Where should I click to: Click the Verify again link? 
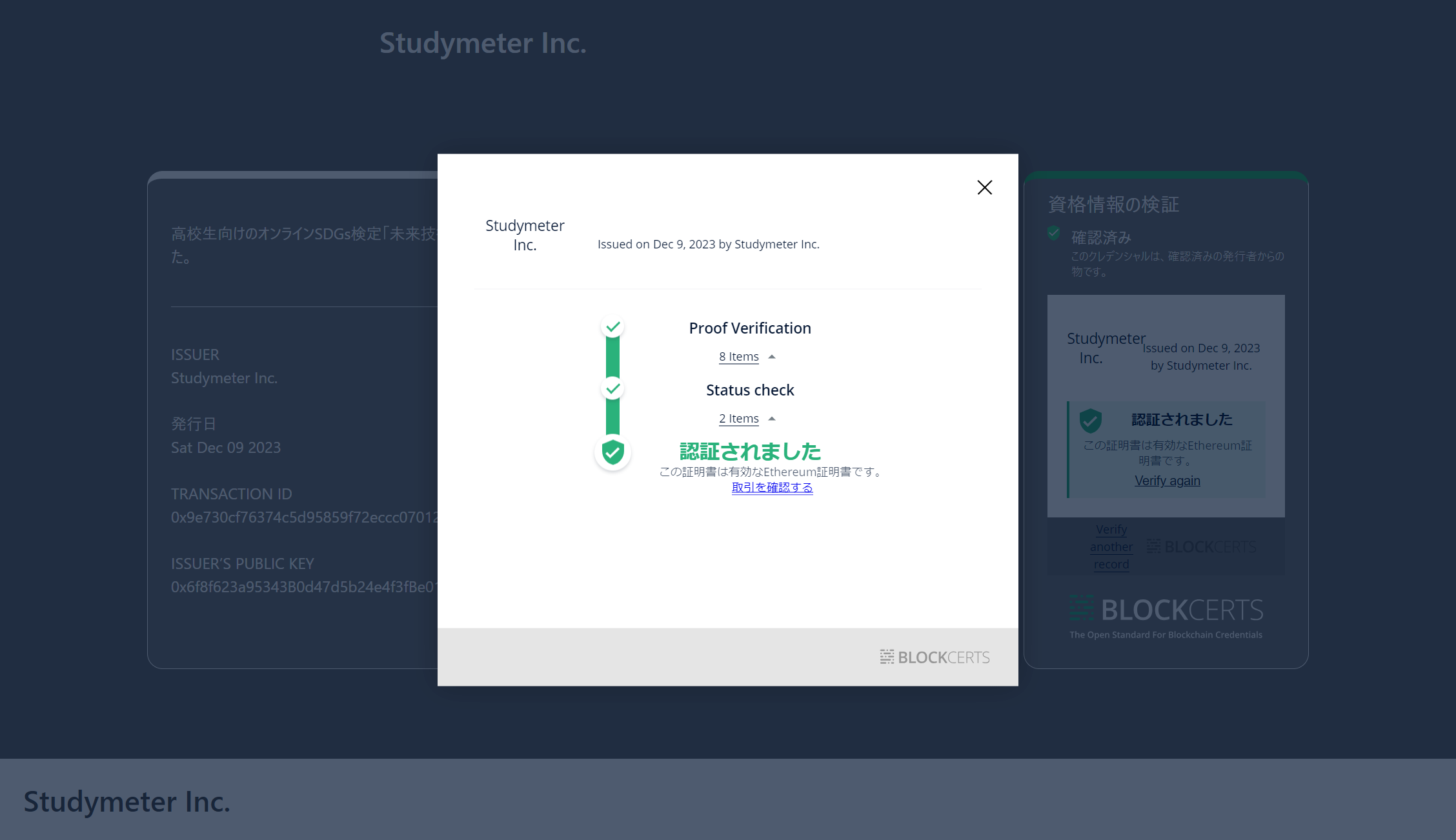(1167, 480)
